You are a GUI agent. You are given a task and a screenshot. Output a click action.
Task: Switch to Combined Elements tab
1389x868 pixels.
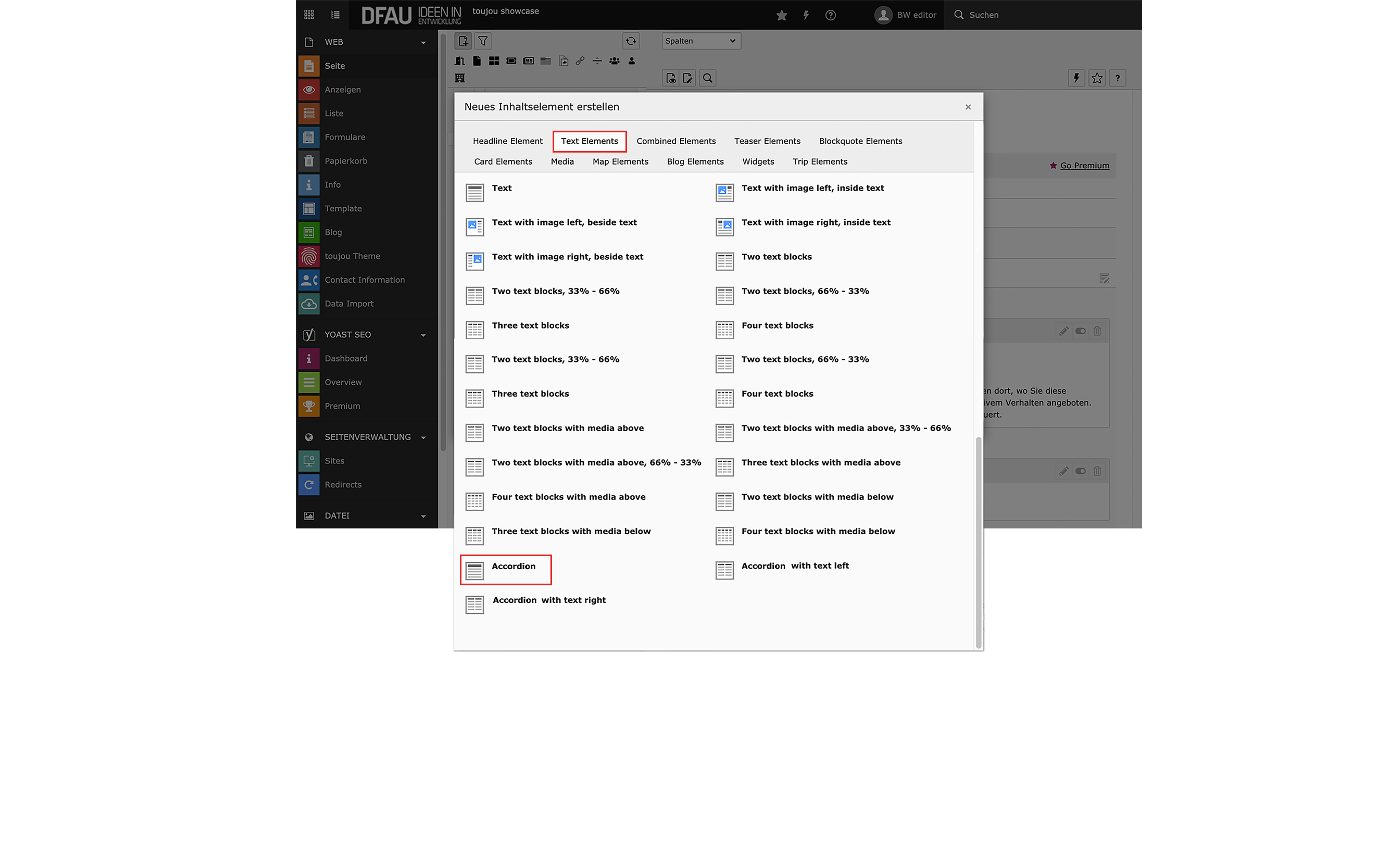[676, 141]
